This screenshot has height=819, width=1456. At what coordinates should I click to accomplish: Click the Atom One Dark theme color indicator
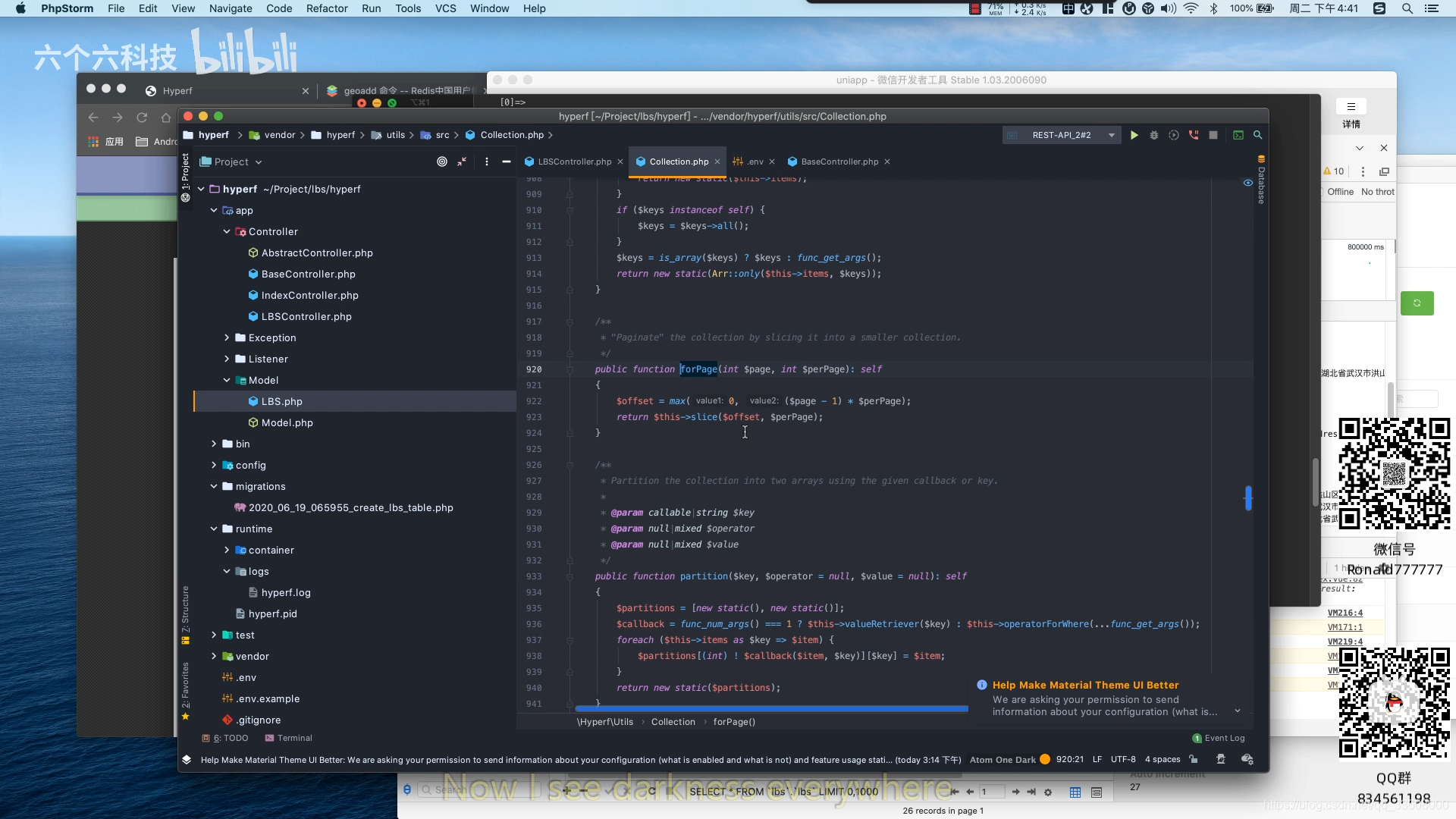coord(1045,759)
